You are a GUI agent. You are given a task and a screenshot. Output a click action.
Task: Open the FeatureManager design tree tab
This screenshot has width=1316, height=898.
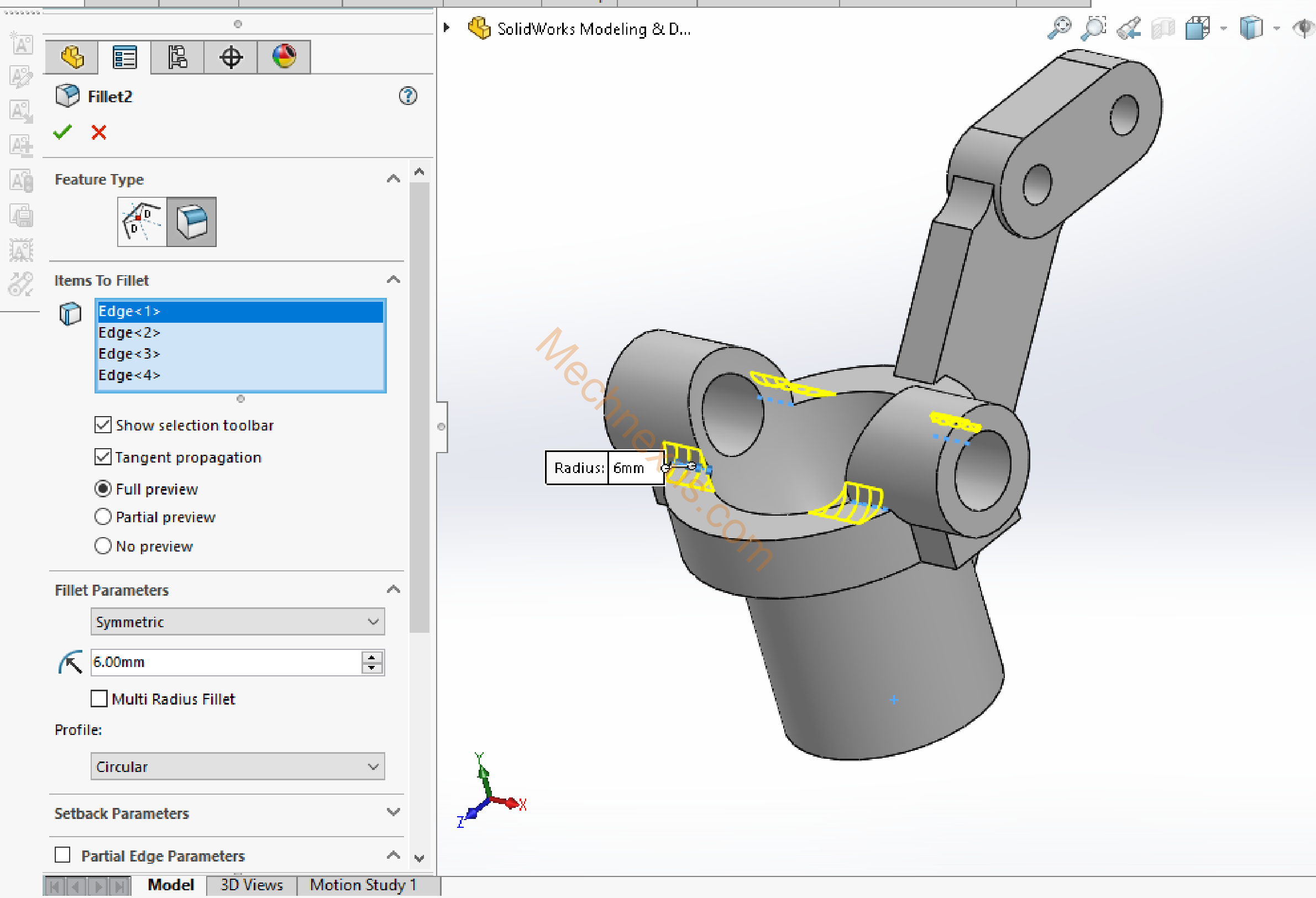pos(72,57)
